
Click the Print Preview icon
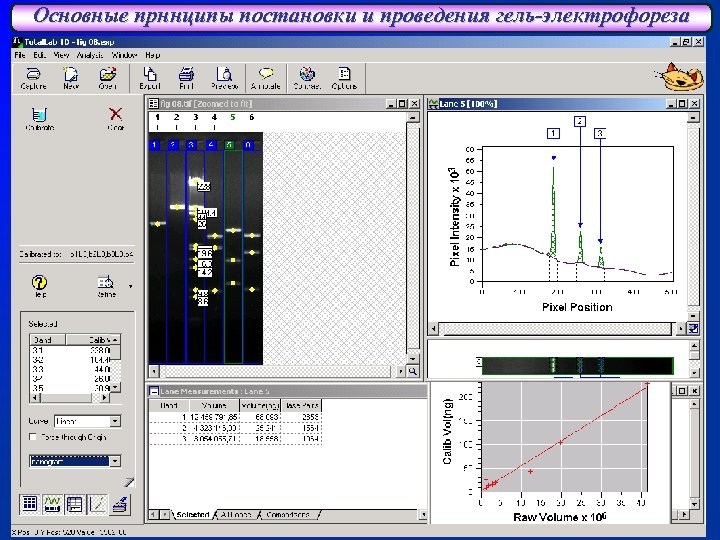pos(225,75)
